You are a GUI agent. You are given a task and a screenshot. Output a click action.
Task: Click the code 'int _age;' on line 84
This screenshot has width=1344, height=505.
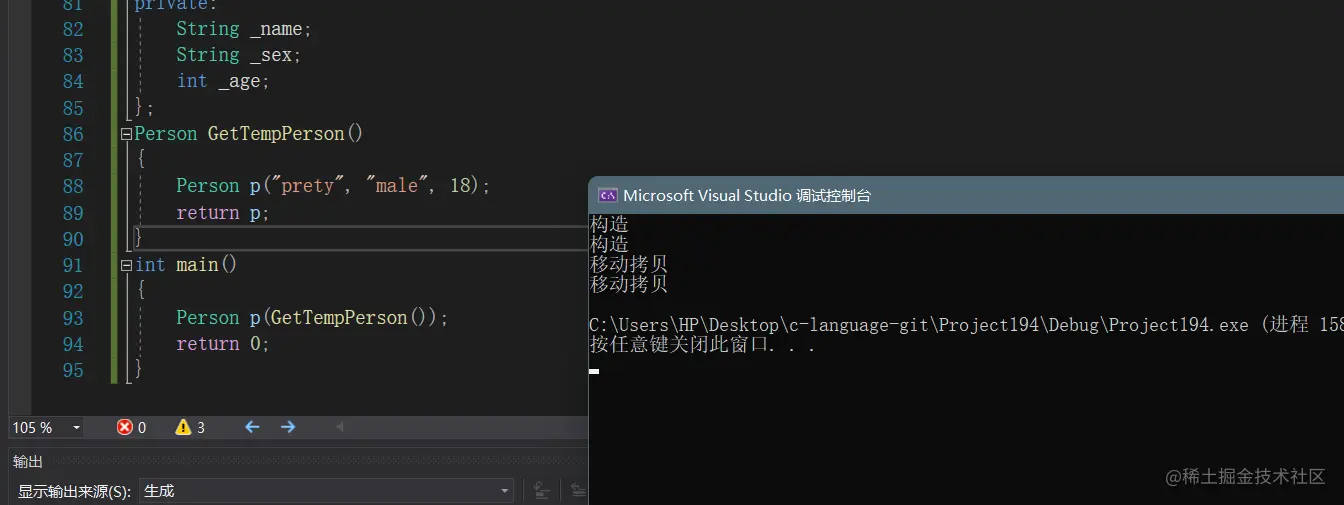(223, 81)
